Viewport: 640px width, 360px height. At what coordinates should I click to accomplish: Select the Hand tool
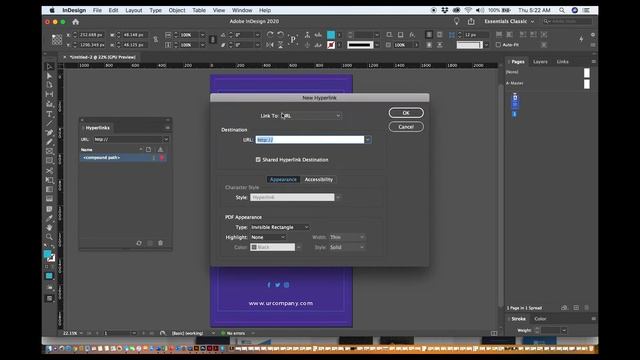click(x=49, y=227)
